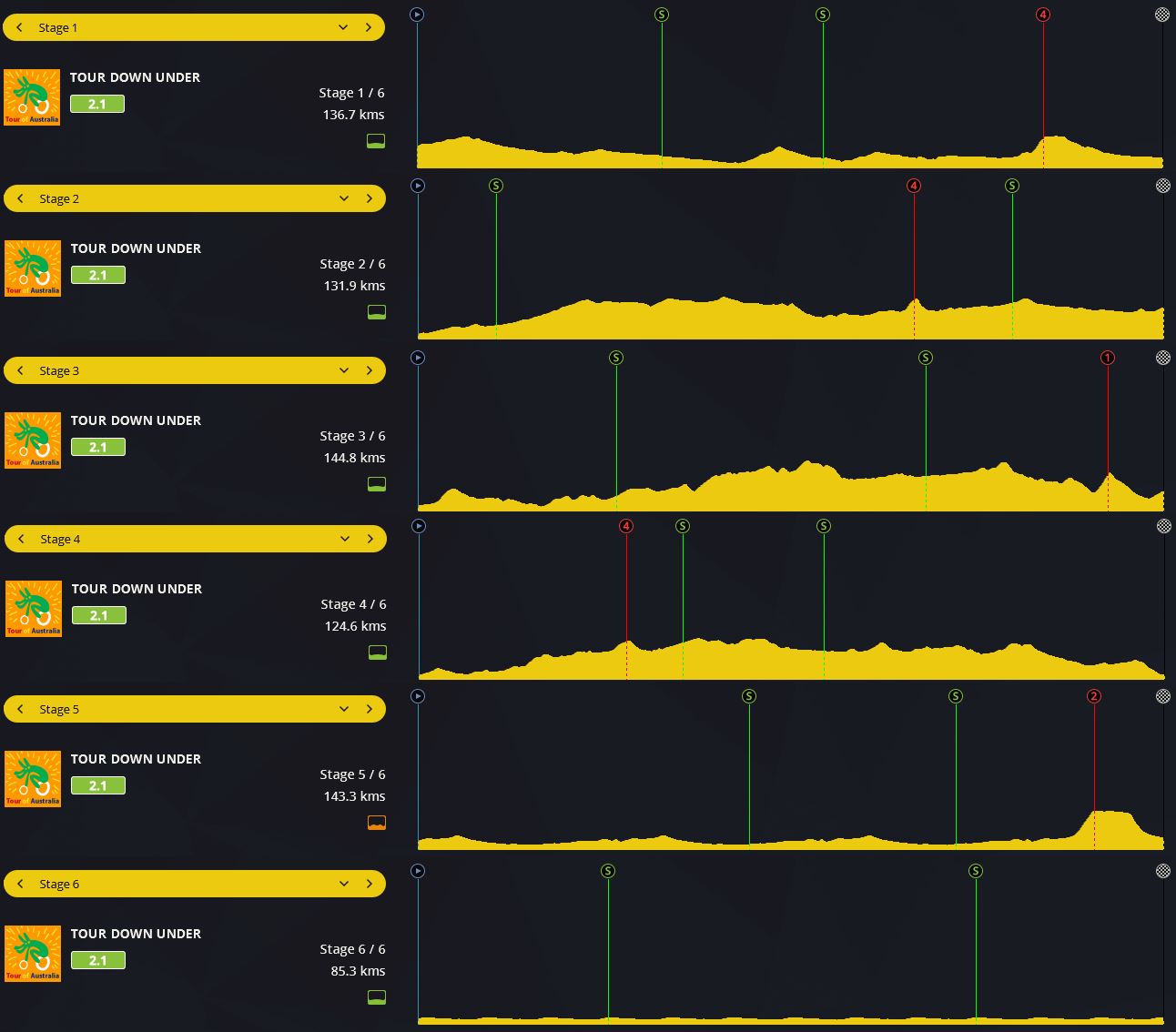The height and width of the screenshot is (1032, 1176).
Task: Click first sprint marker on Stage 6 profile
Action: point(608,871)
